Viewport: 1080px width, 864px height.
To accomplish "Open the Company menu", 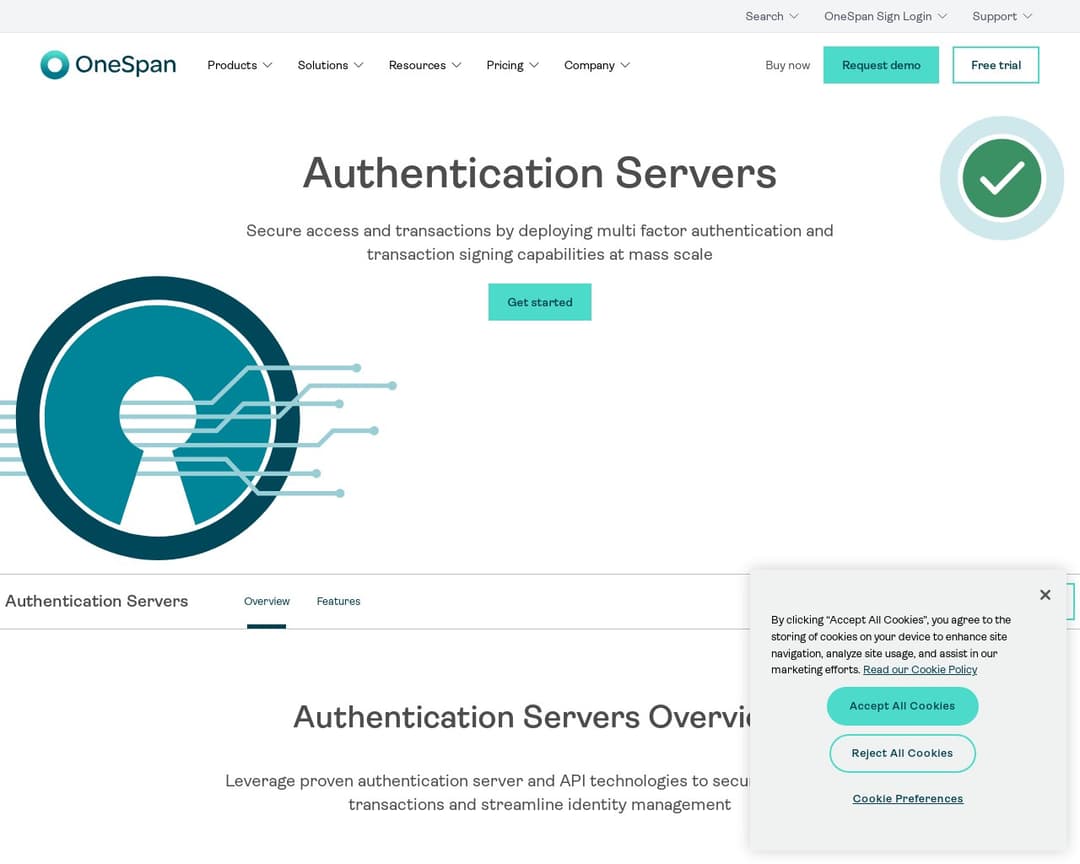I will [596, 65].
